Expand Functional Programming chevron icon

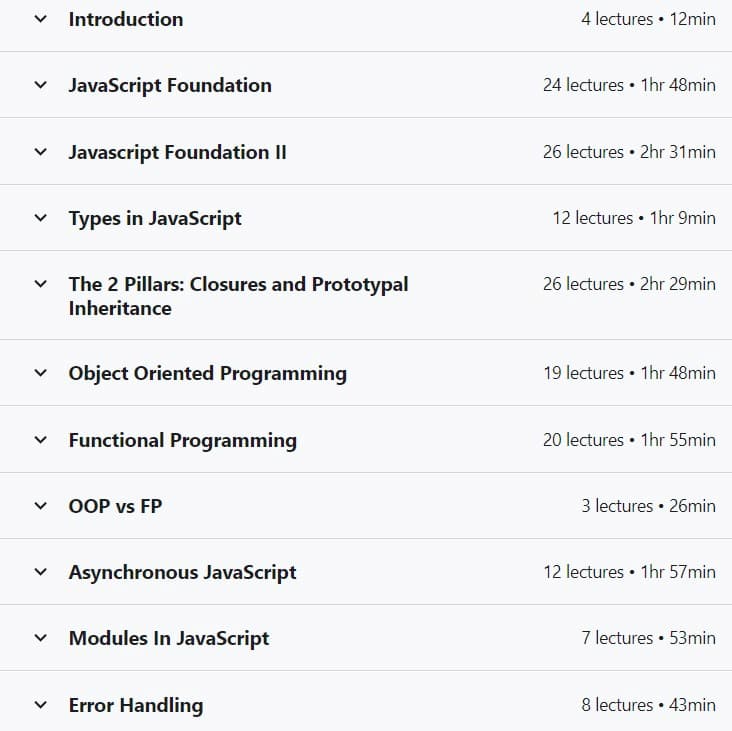(x=41, y=440)
